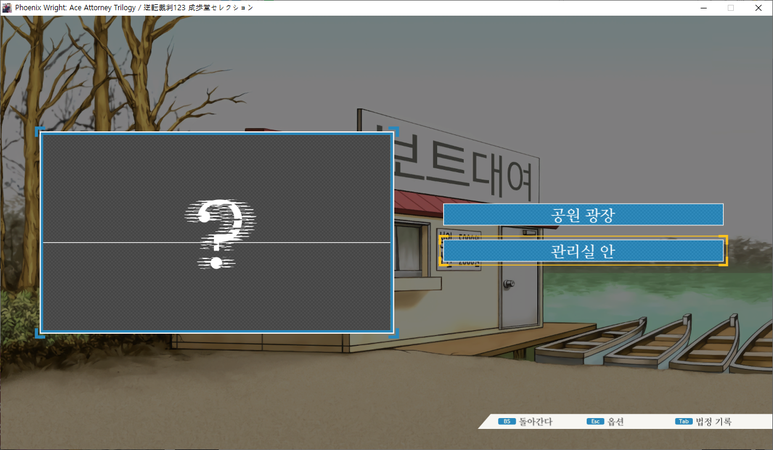Click the BS 돌아간다 back button
773x450 pixels.
click(x=526, y=421)
